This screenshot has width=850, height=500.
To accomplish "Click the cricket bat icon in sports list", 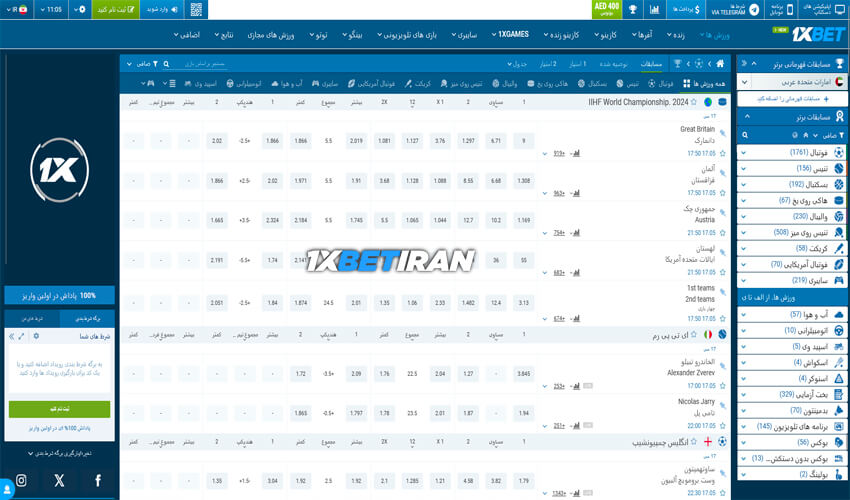I will 839,248.
